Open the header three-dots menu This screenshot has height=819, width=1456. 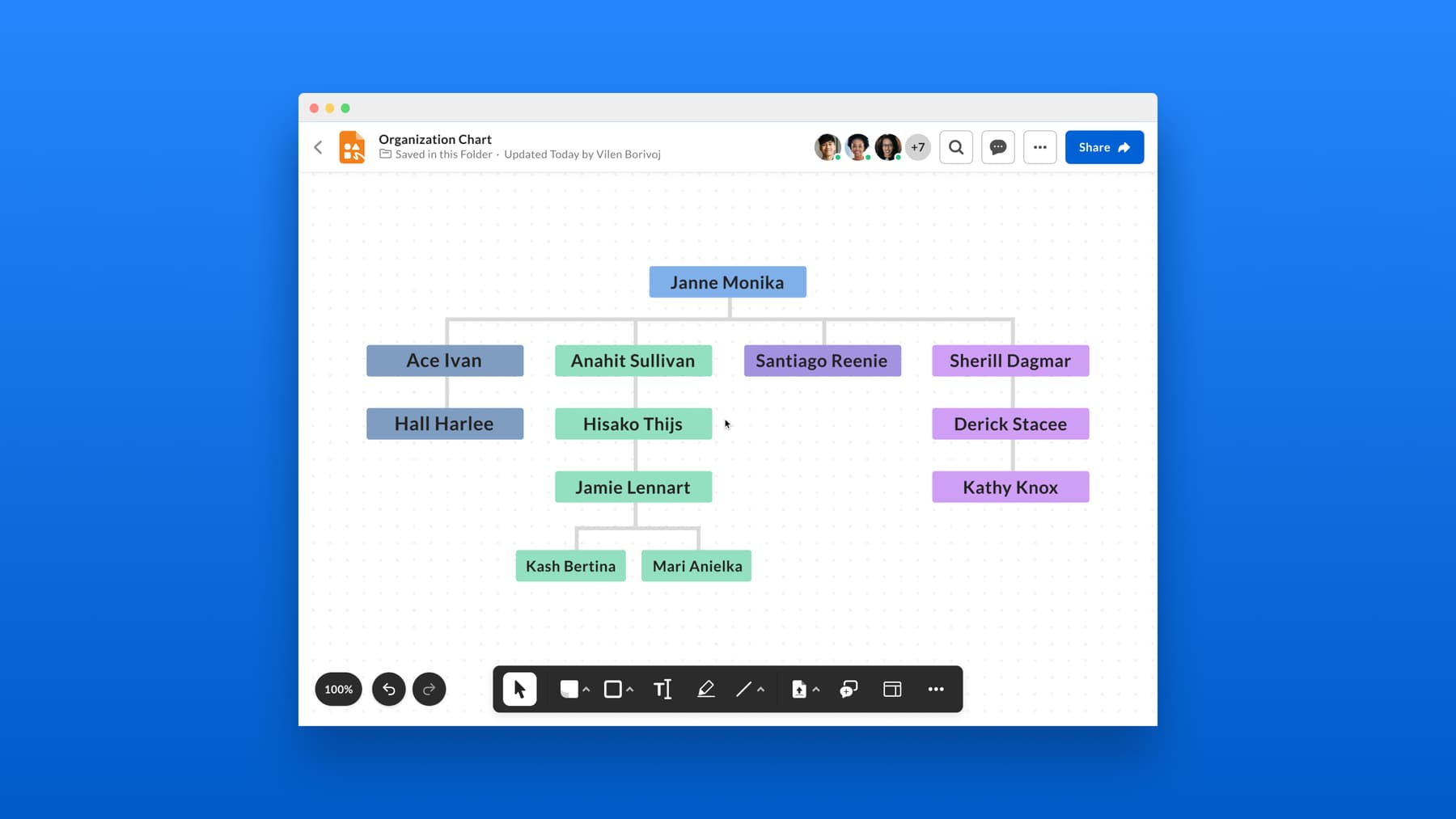(x=1039, y=147)
